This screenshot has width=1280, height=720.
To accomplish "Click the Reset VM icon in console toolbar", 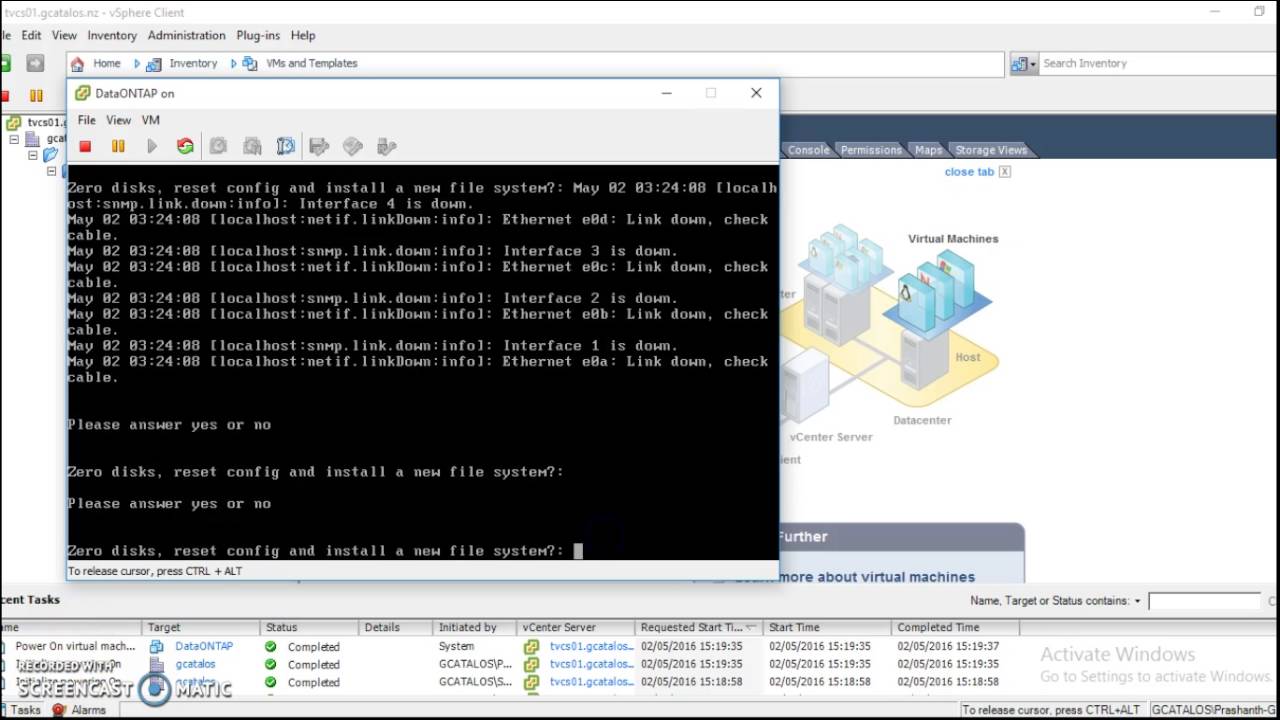I will [185, 147].
